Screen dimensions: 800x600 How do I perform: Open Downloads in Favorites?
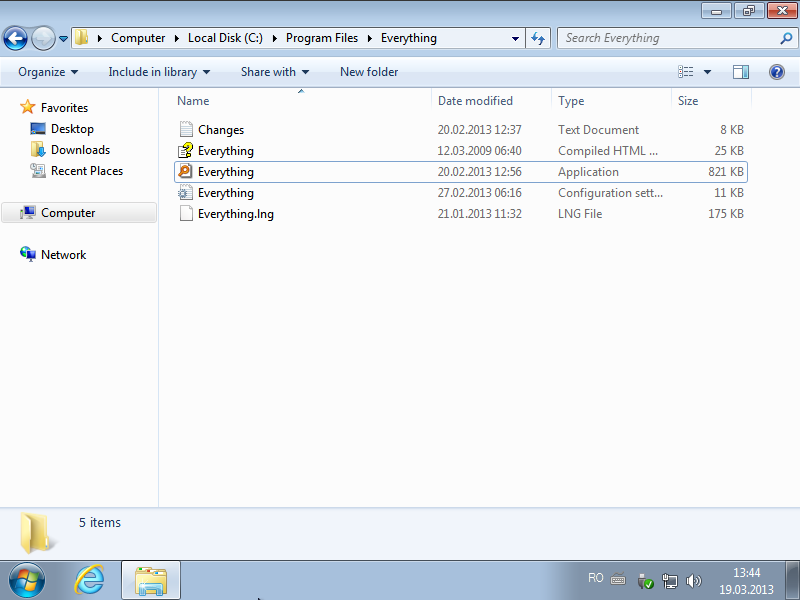(x=70, y=149)
